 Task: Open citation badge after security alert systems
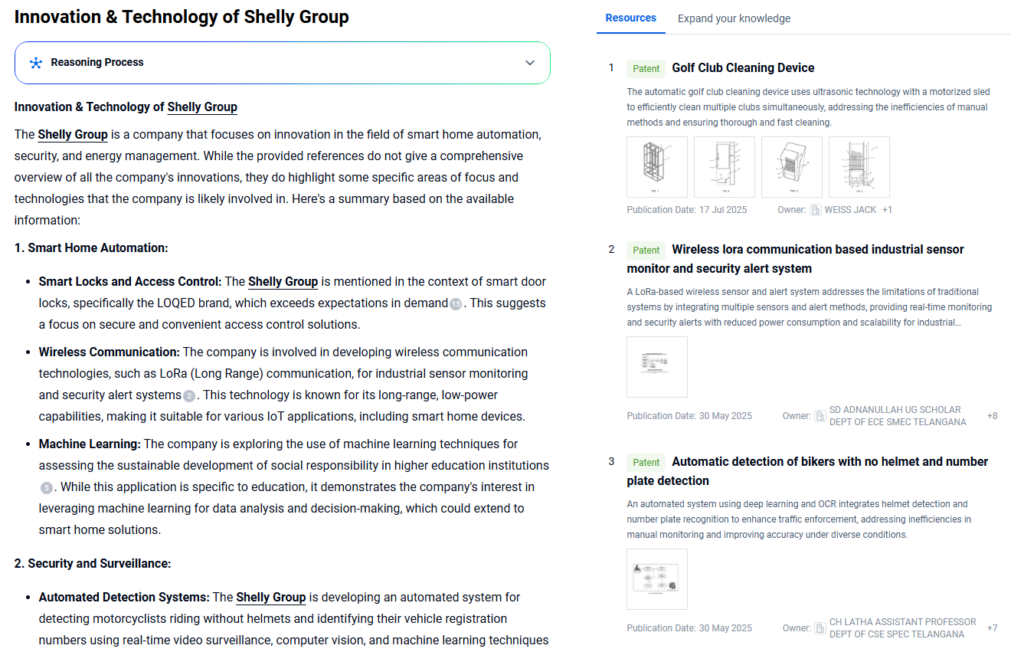pos(190,396)
